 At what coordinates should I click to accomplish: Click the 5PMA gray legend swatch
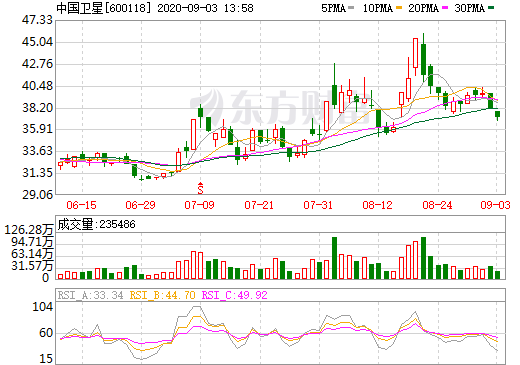[351, 8]
